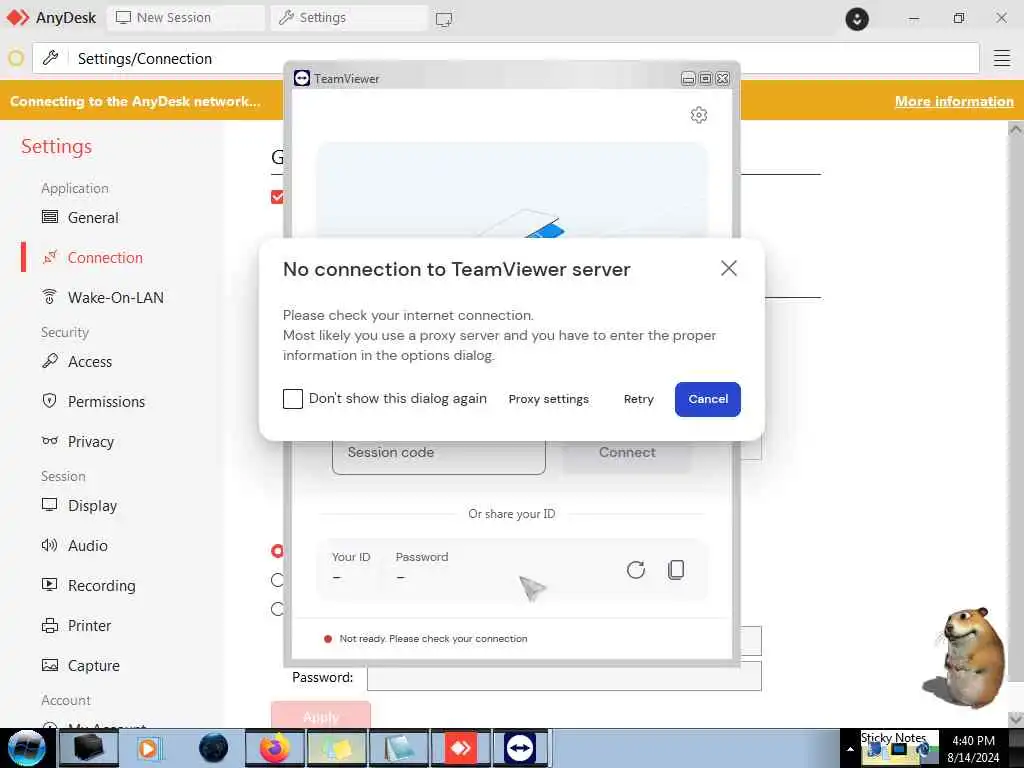Open Proxy settings from the dialog
The height and width of the screenshot is (768, 1024).
(x=549, y=399)
